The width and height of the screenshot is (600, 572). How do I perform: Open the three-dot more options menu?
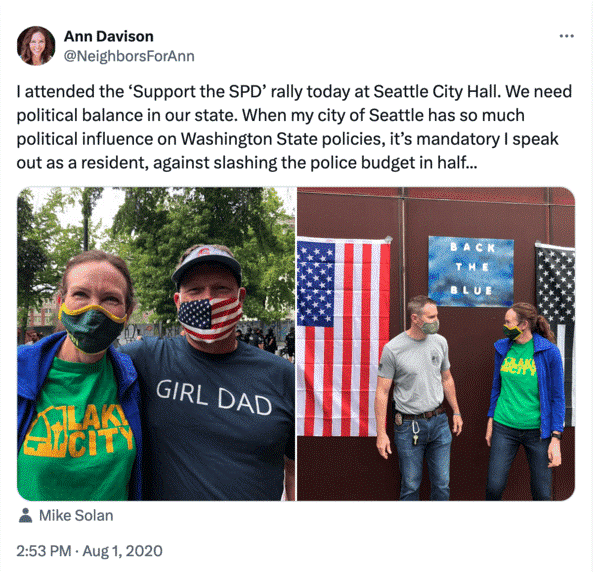pyautogui.click(x=566, y=36)
